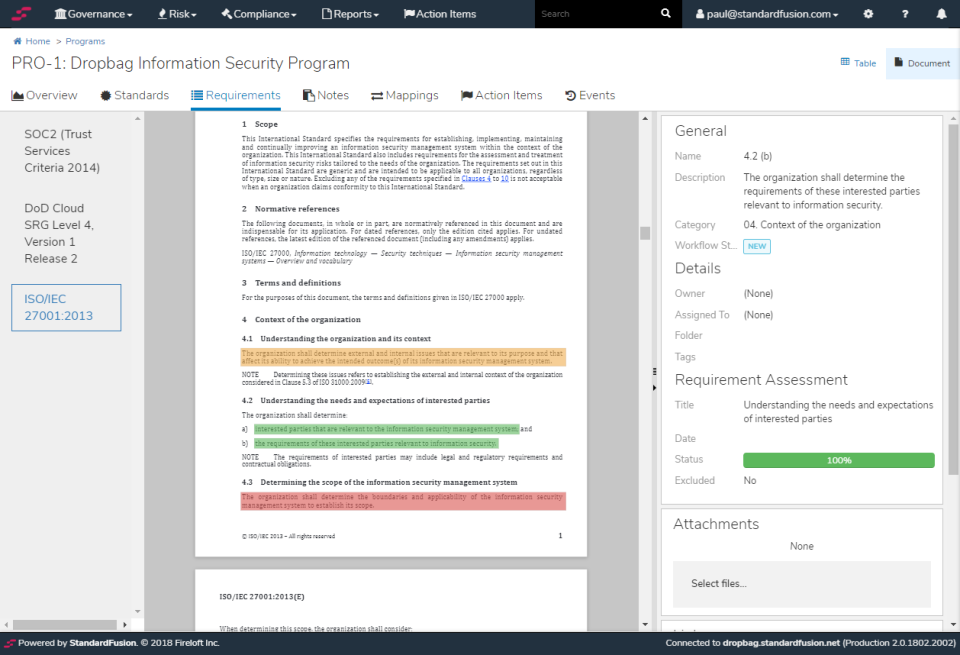Click the Requirements list icon
The height and width of the screenshot is (655, 960).
[x=197, y=95]
